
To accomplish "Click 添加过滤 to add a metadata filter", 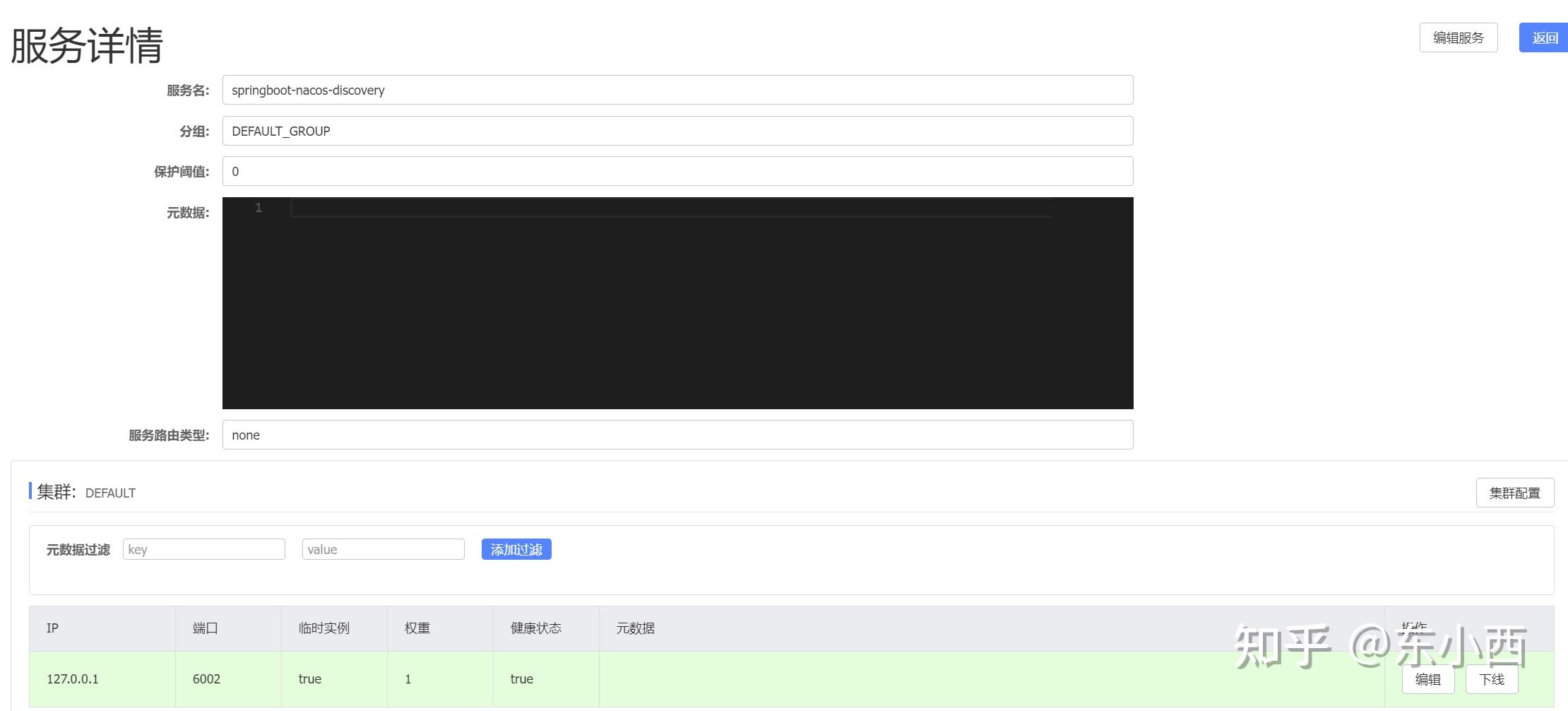I will 516,549.
